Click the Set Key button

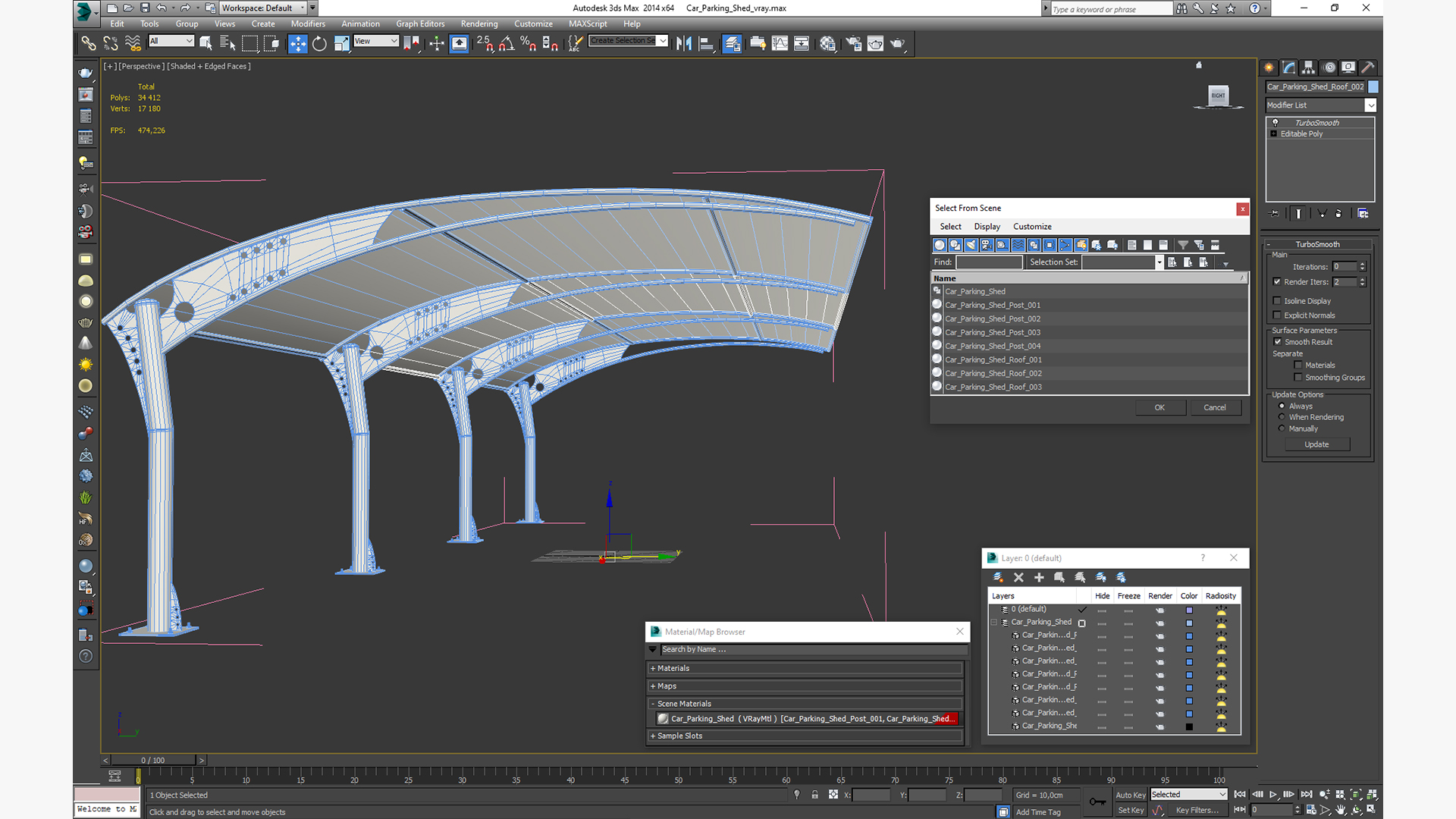click(x=1130, y=810)
